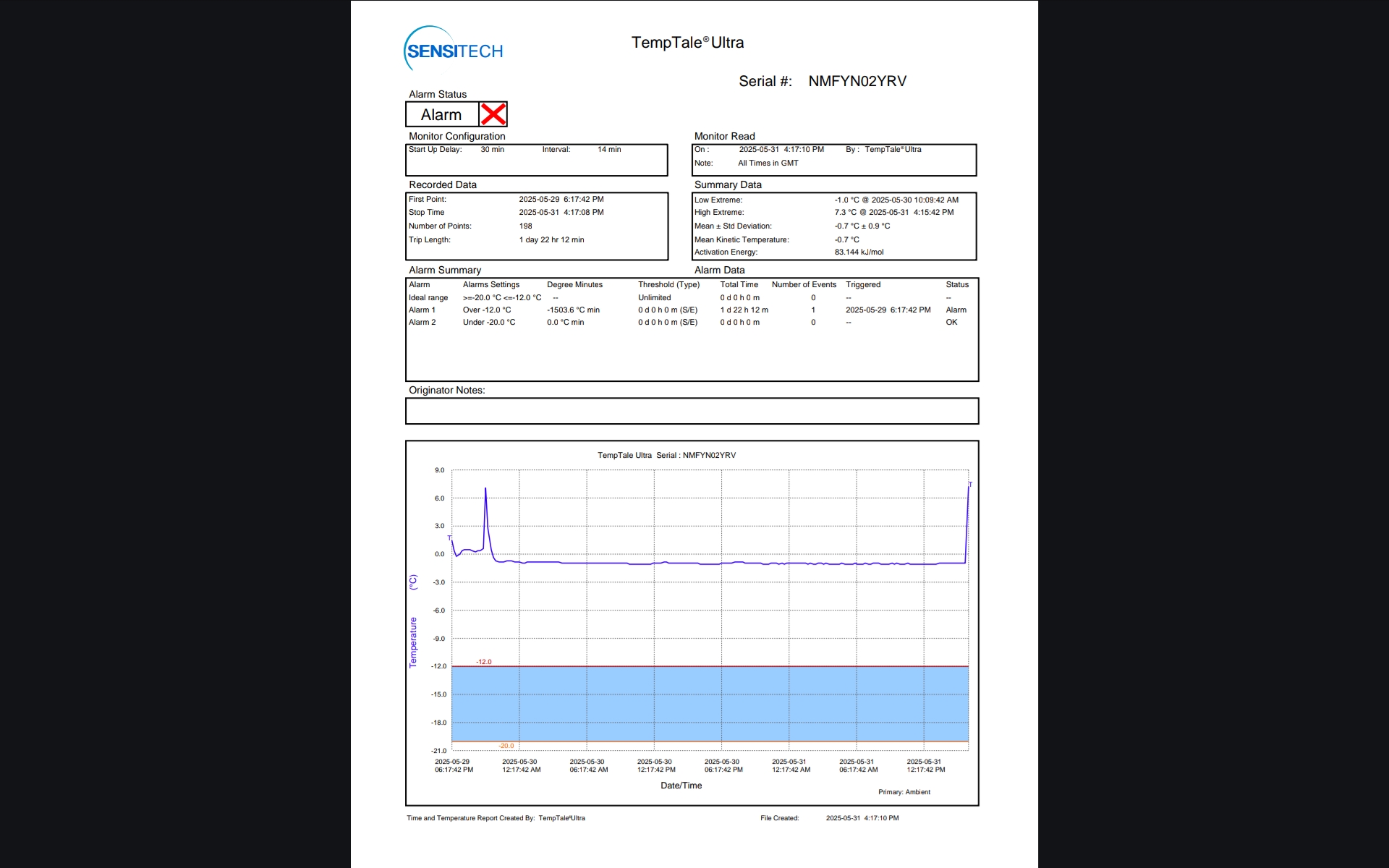Viewport: 1389px width, 868px height.
Task: Select Interval value 14 min
Action: pos(609,150)
